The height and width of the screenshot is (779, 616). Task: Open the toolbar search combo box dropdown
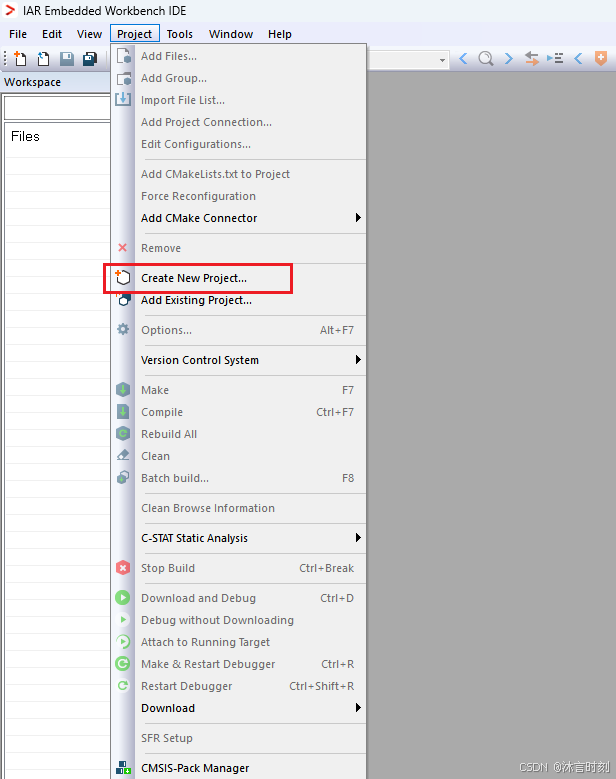tap(442, 60)
